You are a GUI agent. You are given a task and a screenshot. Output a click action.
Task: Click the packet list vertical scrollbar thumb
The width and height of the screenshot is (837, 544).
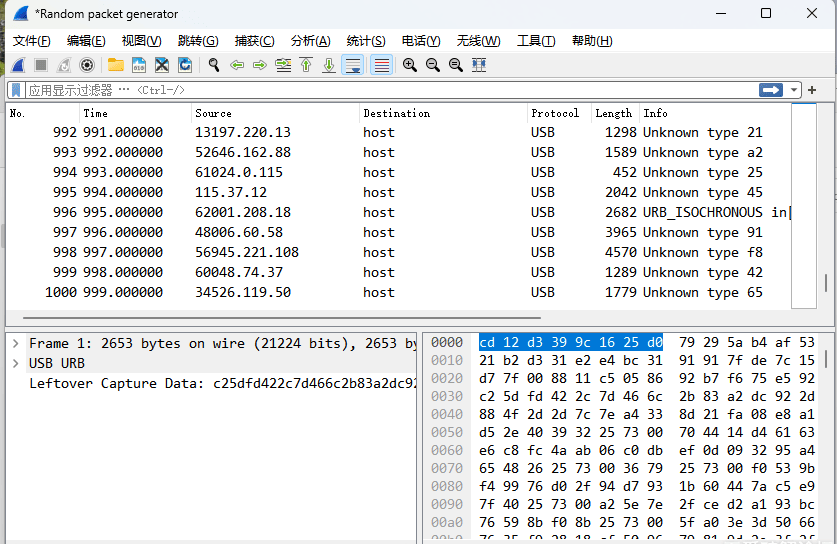click(x=826, y=283)
